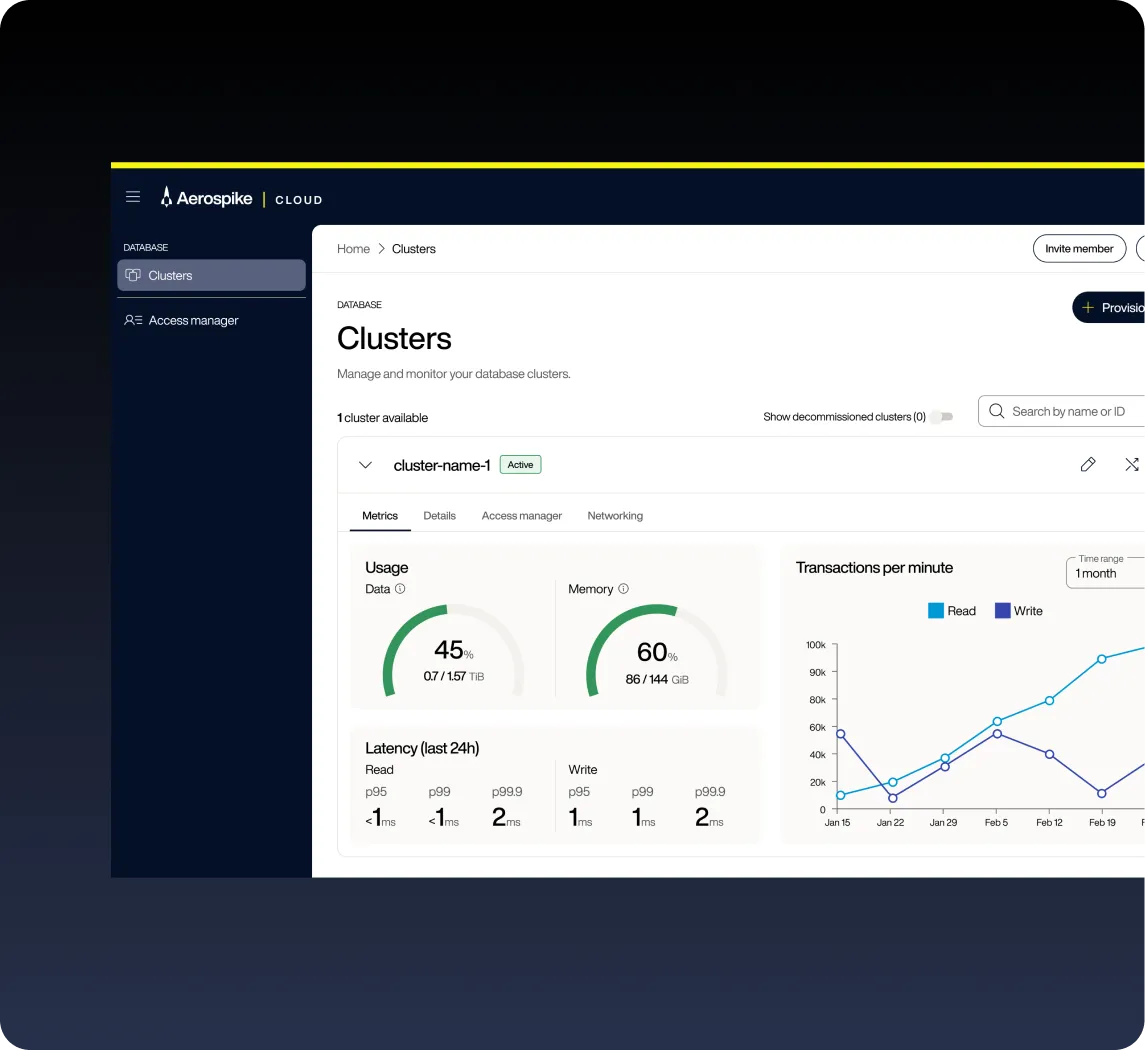1145x1050 pixels.
Task: Click the Search by name or ID field
Action: 1070,411
